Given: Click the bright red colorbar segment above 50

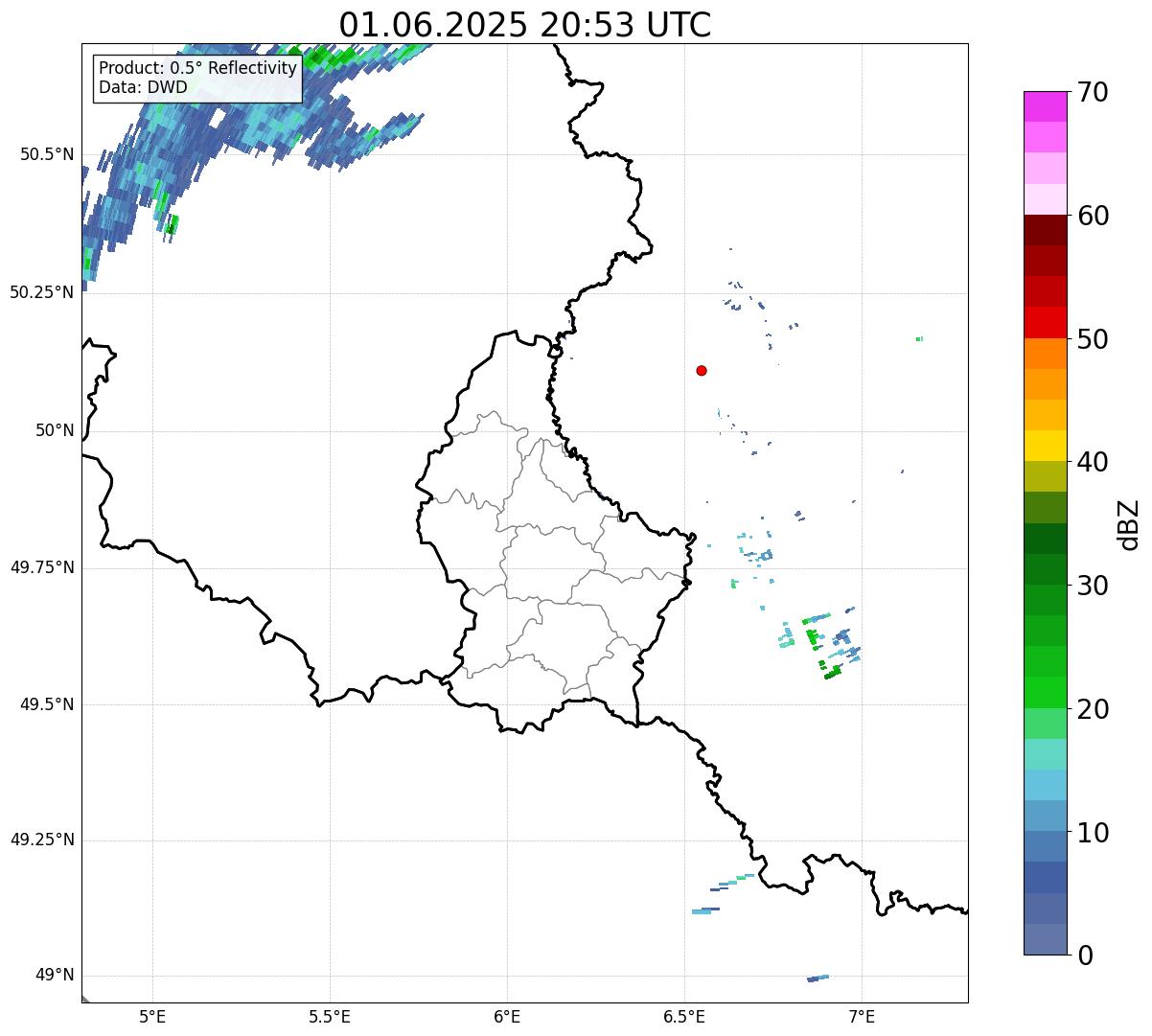Looking at the screenshot, I should click(1045, 323).
